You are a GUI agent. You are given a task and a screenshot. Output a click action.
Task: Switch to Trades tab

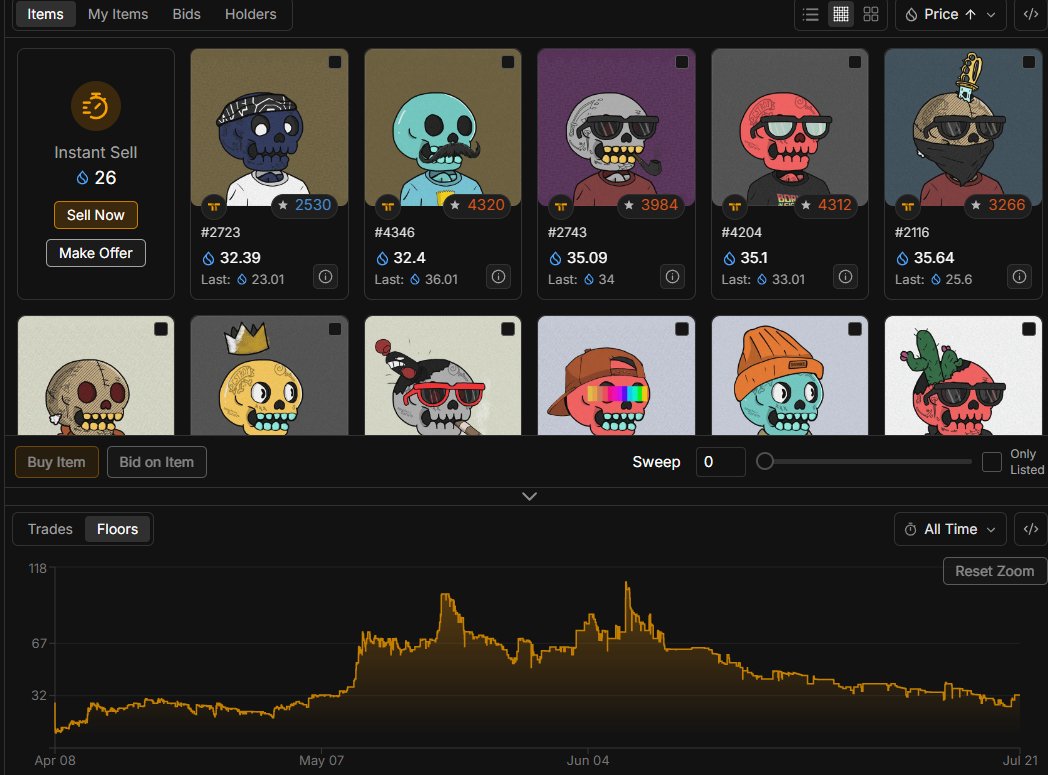coord(50,529)
